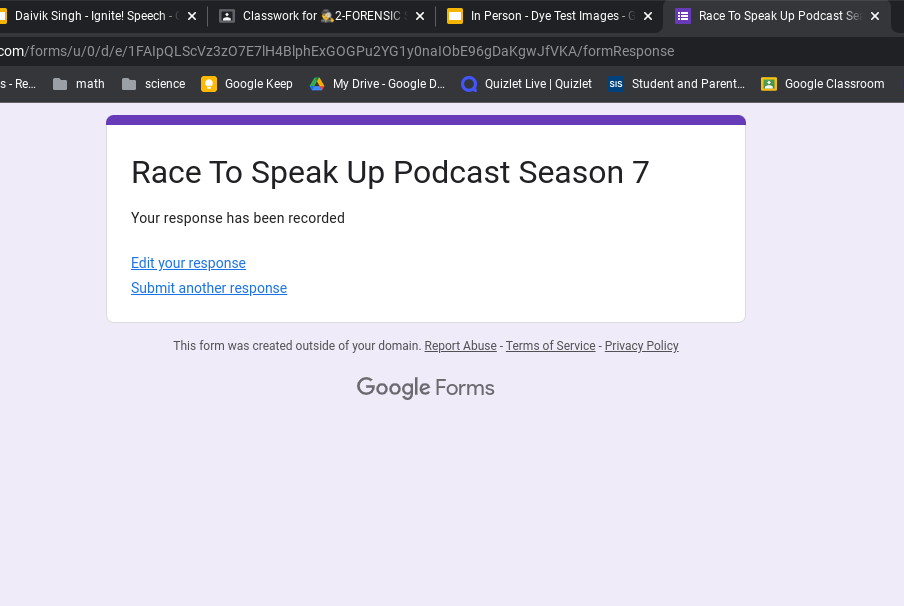Click the form title 'Race To Speak Up Podcast Season 7'

click(390, 172)
